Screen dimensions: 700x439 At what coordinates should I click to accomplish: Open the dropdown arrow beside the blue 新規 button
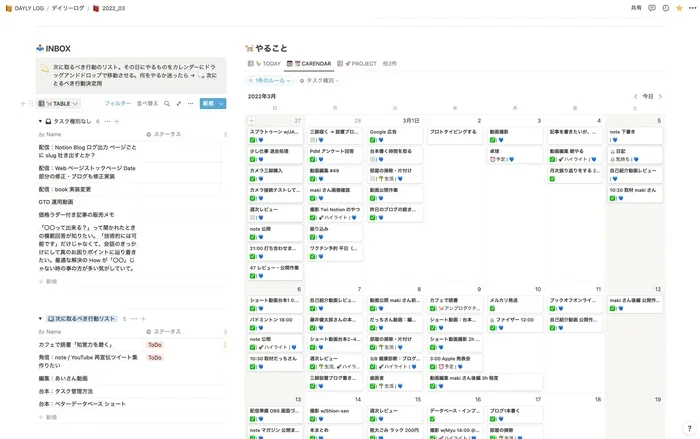[x=221, y=104]
